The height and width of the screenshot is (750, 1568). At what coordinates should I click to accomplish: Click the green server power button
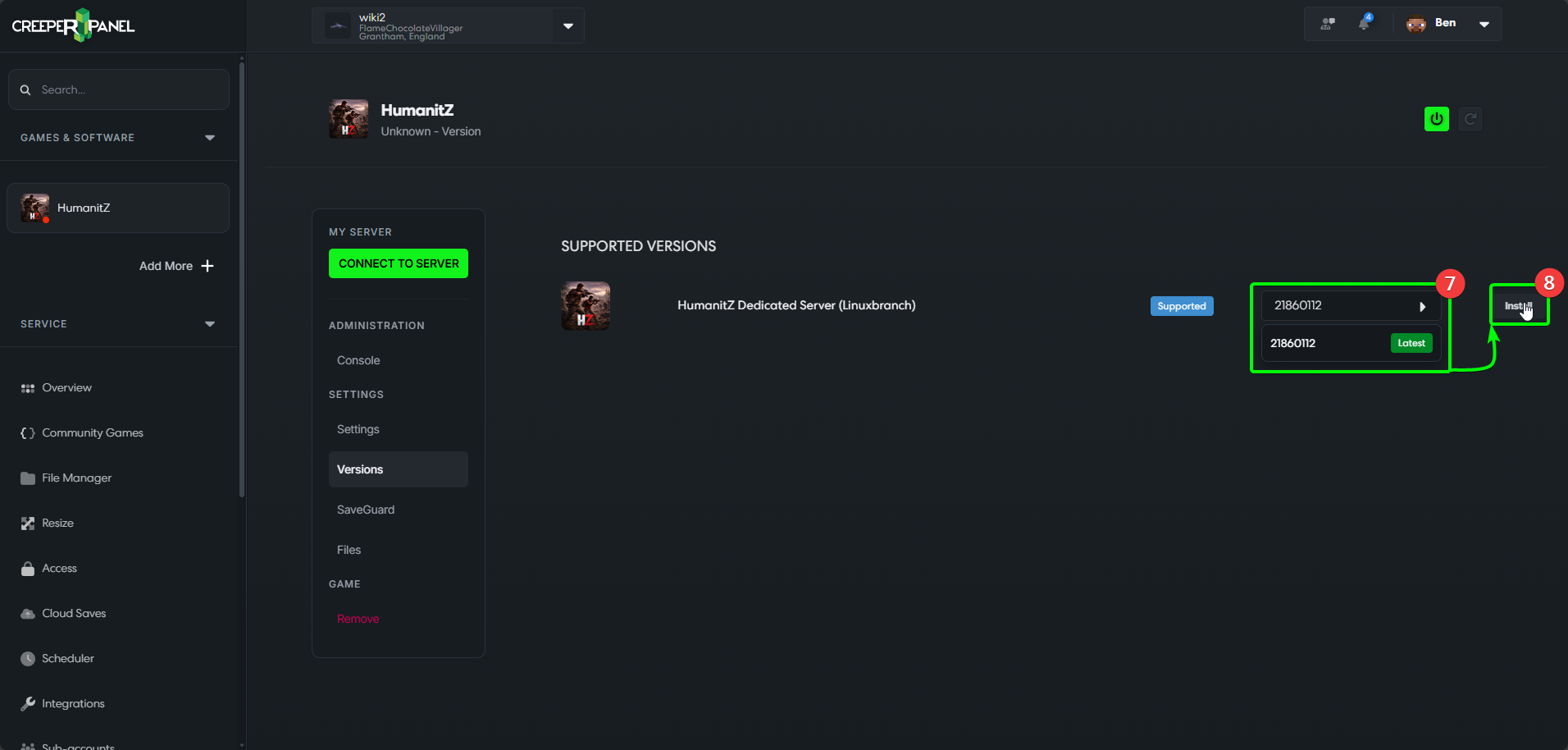pos(1436,119)
